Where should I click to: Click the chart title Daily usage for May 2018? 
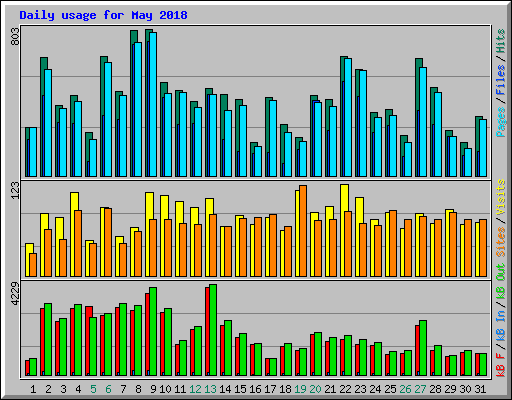click(103, 15)
